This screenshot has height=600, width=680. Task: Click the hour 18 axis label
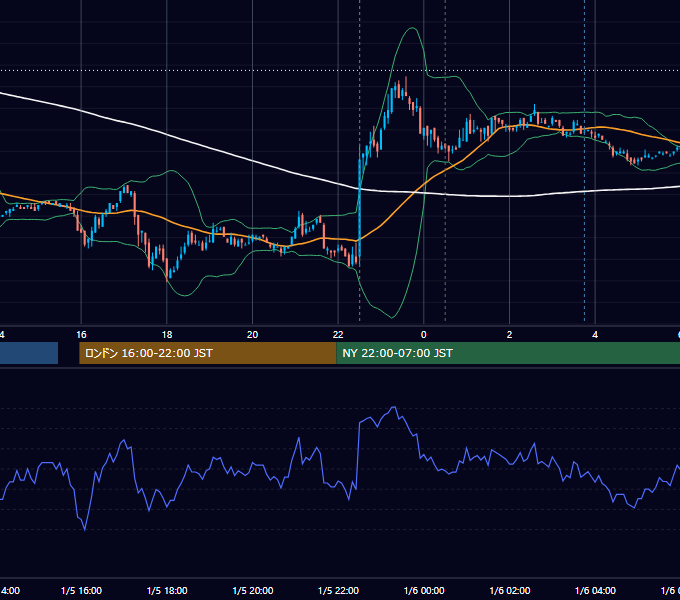(167, 334)
